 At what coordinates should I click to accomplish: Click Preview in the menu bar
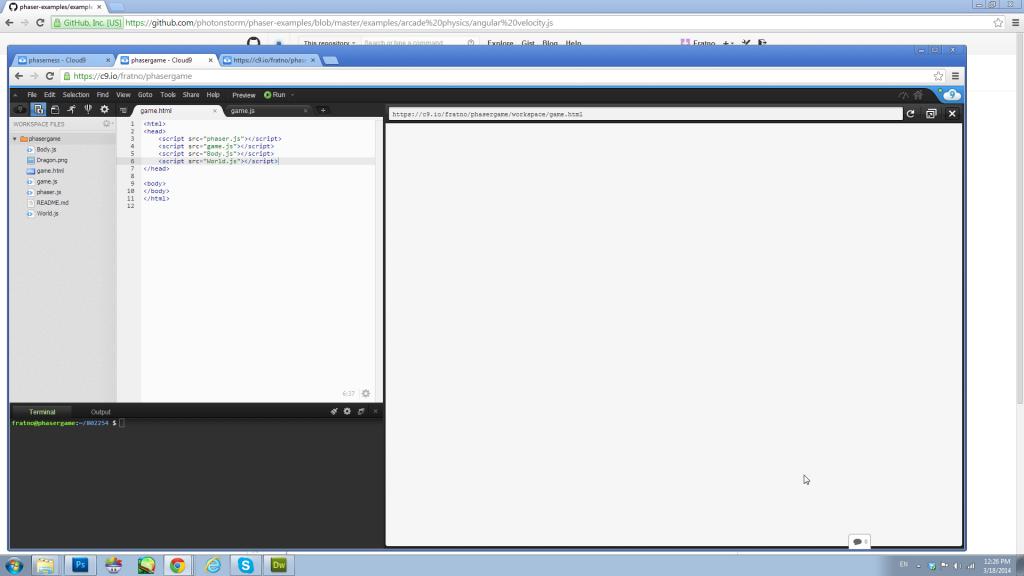[243, 95]
